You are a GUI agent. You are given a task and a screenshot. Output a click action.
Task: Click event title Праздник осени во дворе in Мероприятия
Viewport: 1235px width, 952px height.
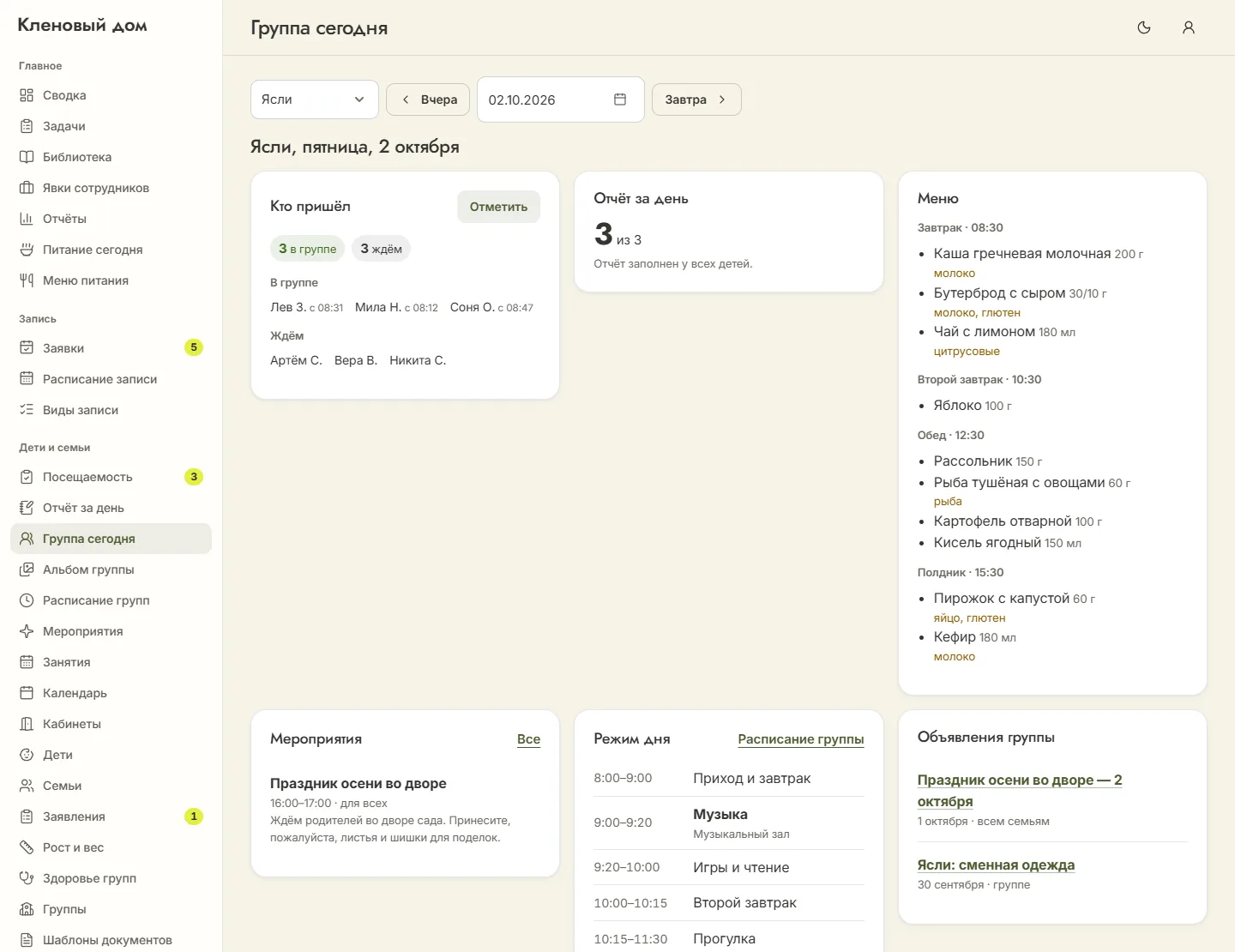[x=358, y=783]
